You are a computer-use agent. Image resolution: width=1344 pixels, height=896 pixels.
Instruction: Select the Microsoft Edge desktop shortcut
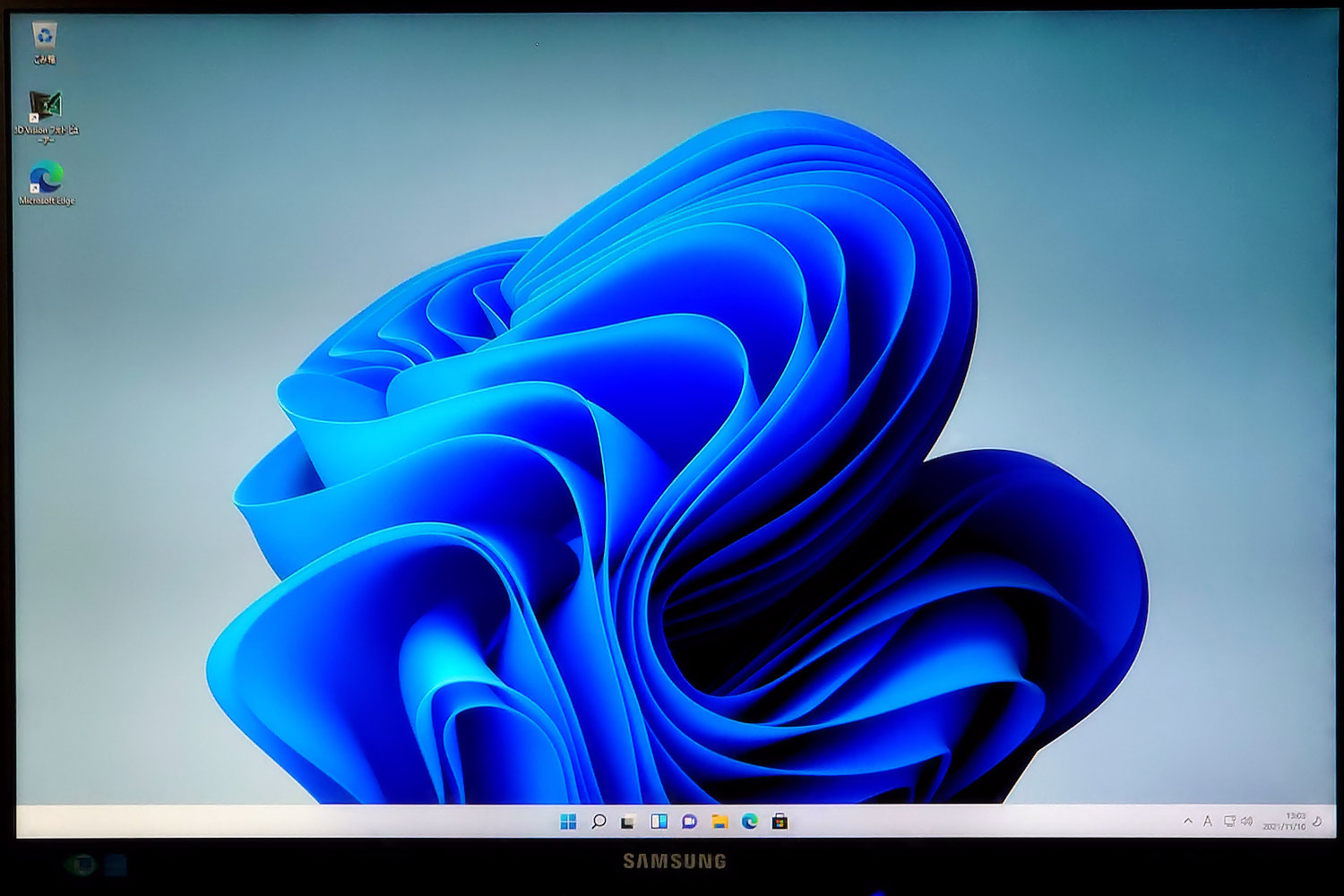tap(46, 184)
